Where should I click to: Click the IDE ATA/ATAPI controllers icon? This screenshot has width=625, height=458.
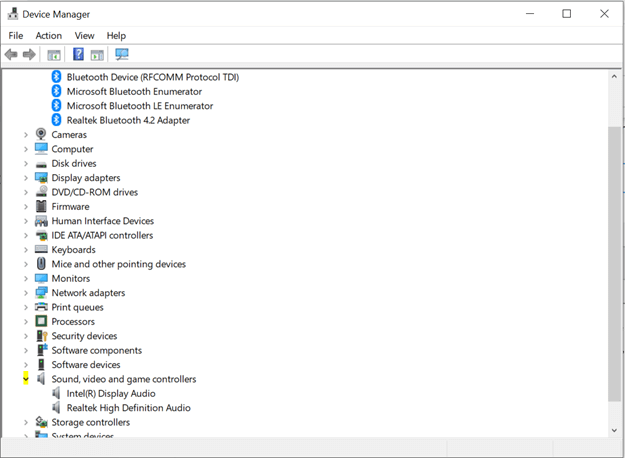[41, 235]
